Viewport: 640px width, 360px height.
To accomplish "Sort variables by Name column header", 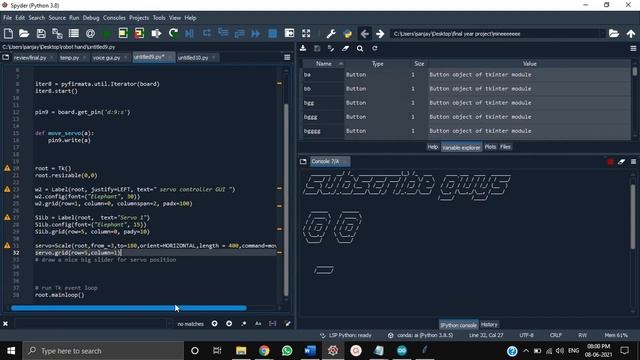I will click(x=324, y=64).
